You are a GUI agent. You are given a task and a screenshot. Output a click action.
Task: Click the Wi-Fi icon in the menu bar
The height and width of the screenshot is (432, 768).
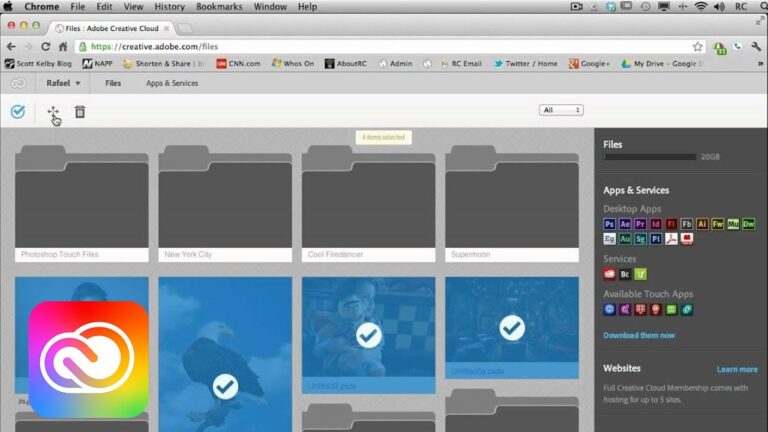701,7
